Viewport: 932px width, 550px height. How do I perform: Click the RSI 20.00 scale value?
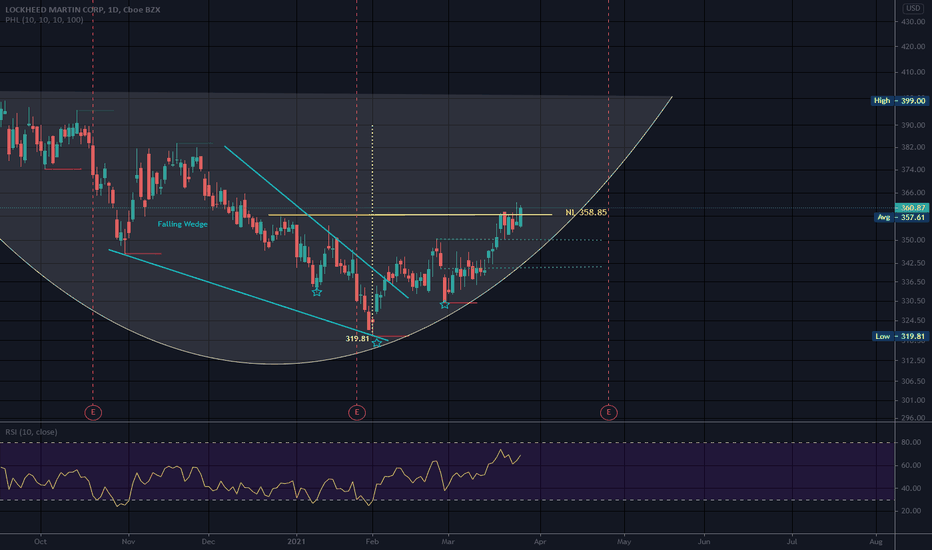tap(911, 510)
